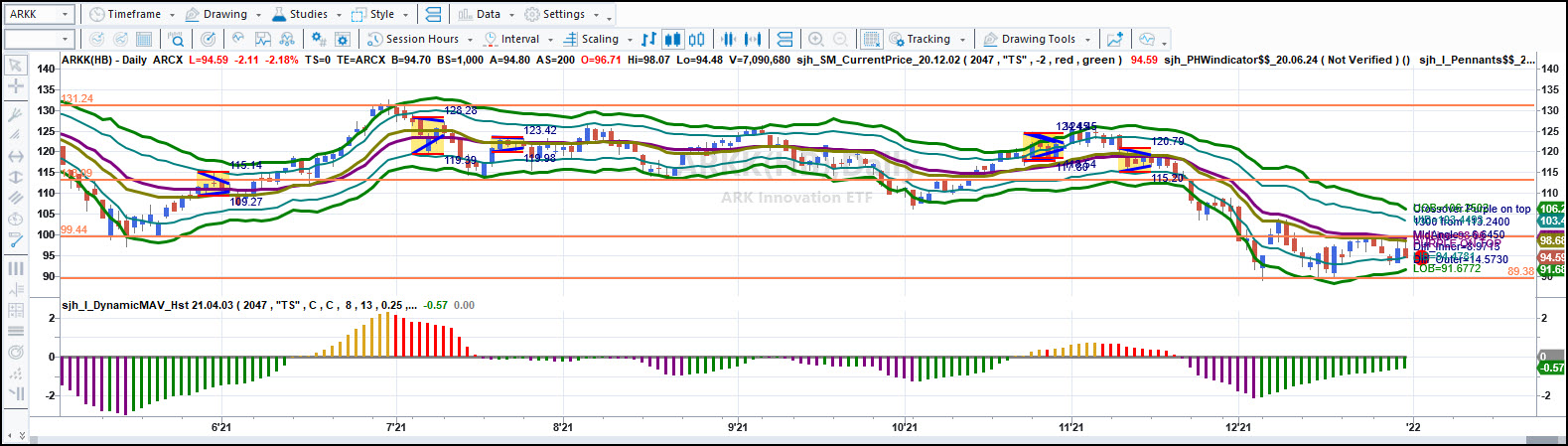The height and width of the screenshot is (446, 1568).
Task: Click the stacked panels icon before zoom
Action: [x=784, y=39]
